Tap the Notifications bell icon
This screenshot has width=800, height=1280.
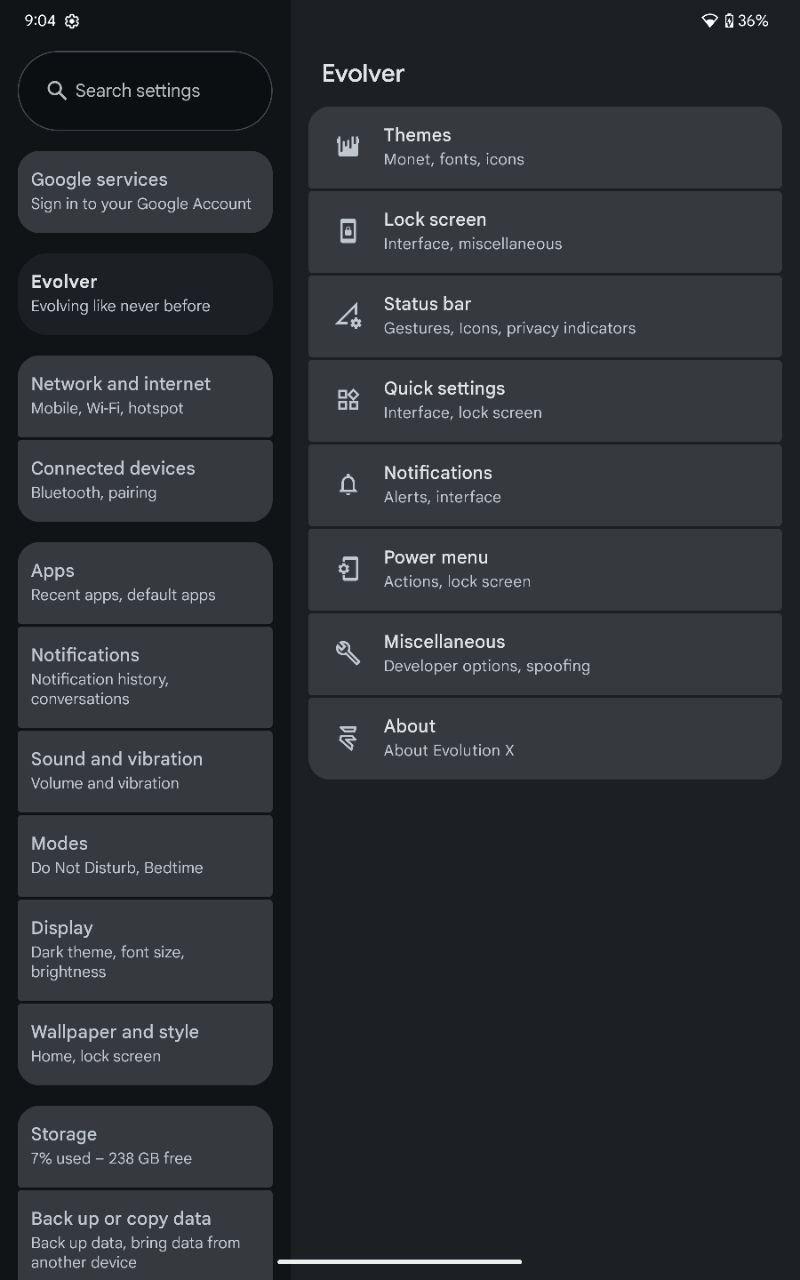348,485
